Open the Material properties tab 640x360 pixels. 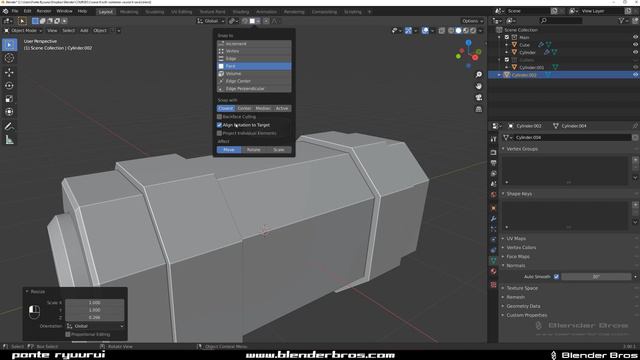(493, 271)
